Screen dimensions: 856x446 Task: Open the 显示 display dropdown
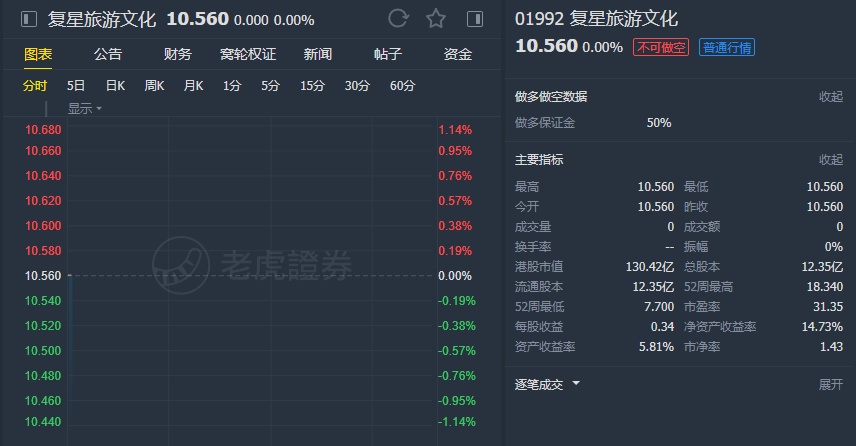tap(85, 108)
